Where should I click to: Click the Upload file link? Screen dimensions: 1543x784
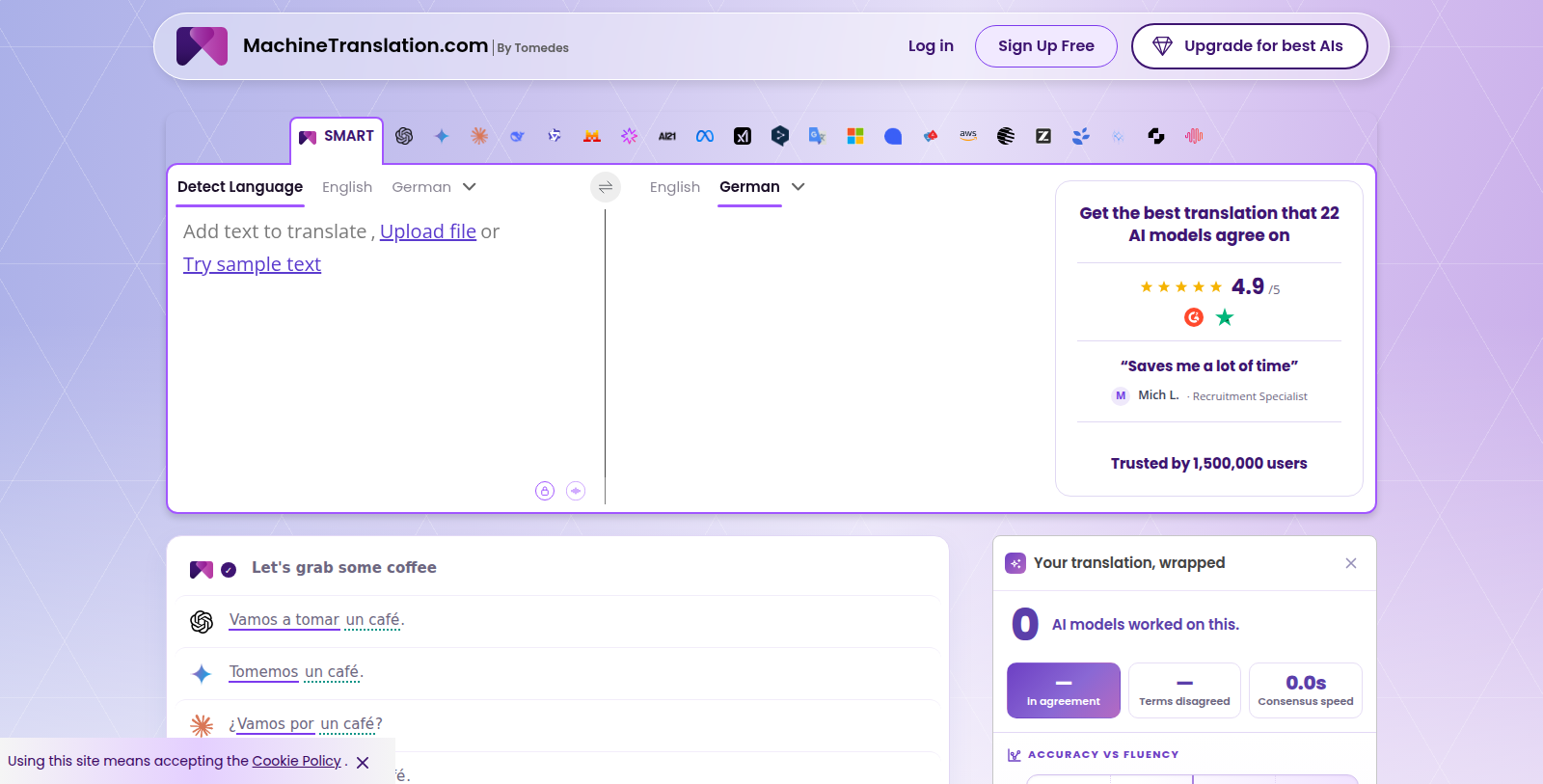(x=428, y=231)
